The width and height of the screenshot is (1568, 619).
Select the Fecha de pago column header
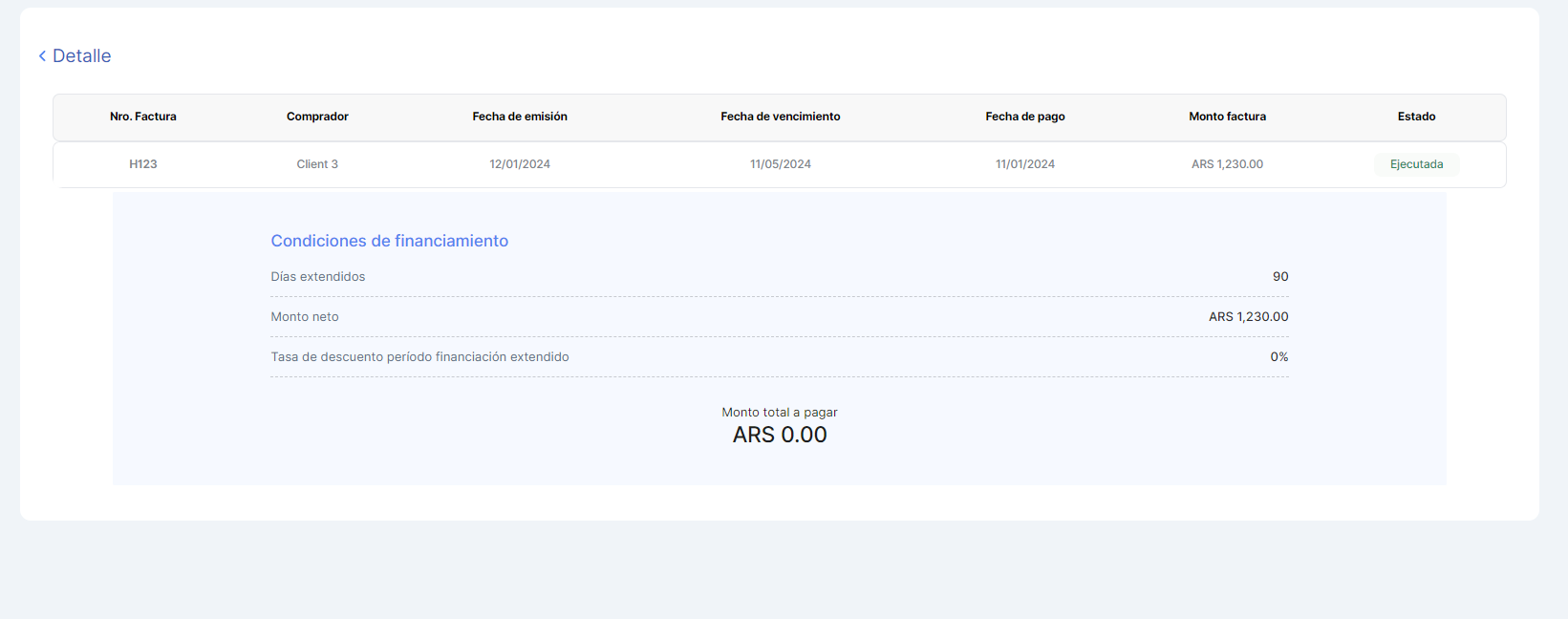pos(1025,117)
